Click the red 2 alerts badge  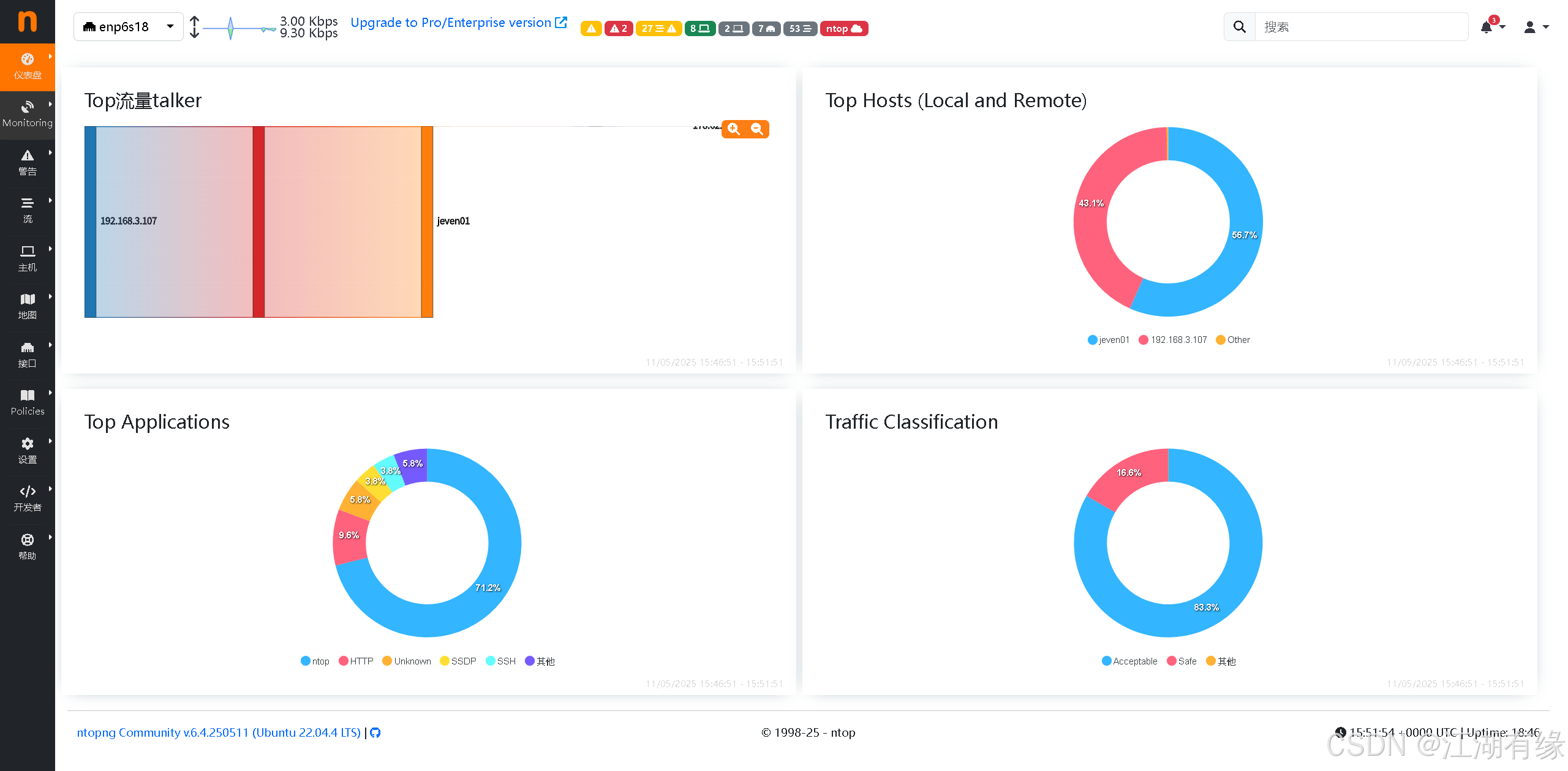click(618, 28)
